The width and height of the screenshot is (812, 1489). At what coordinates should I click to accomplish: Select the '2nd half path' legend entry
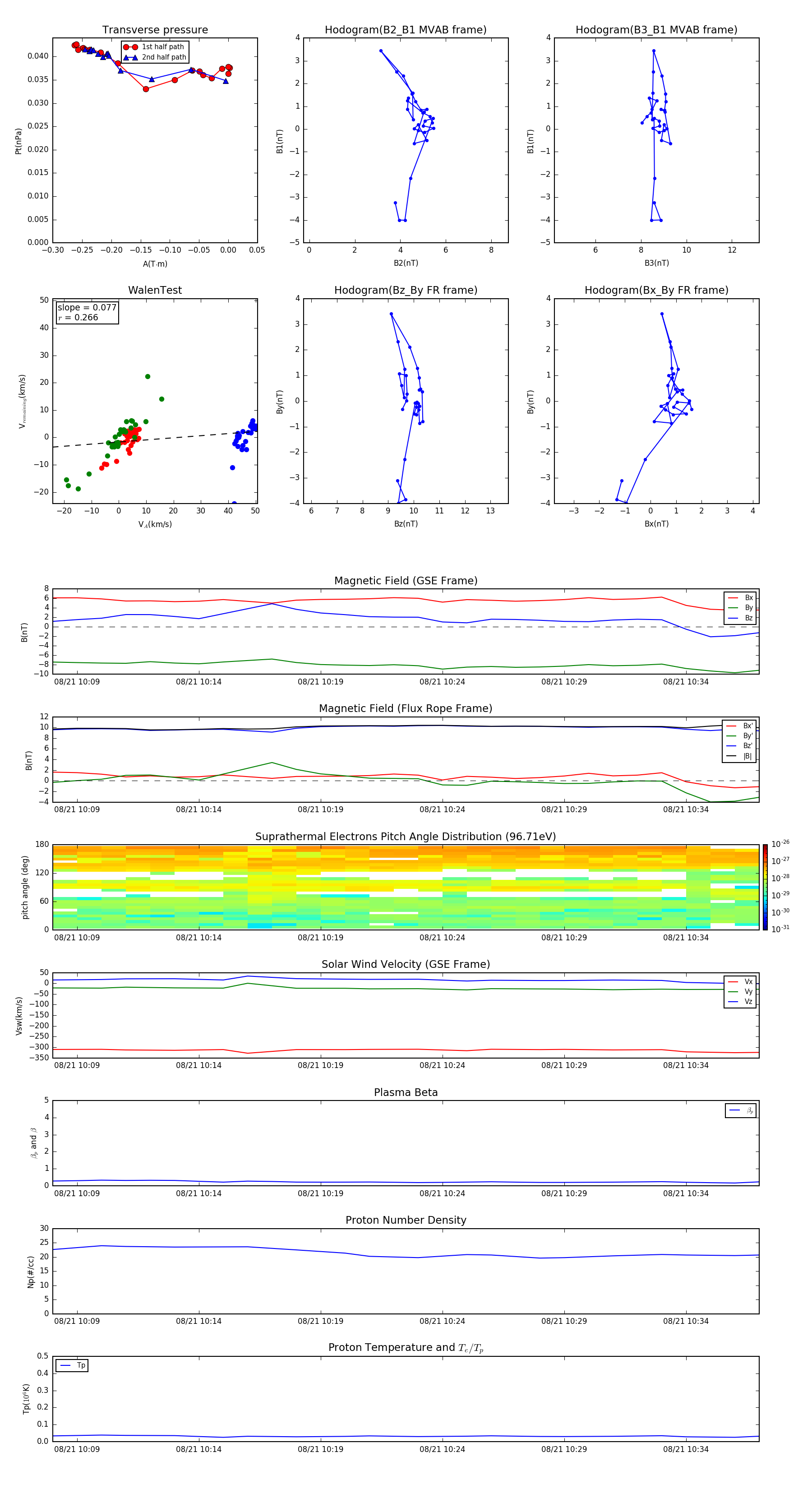[154, 57]
